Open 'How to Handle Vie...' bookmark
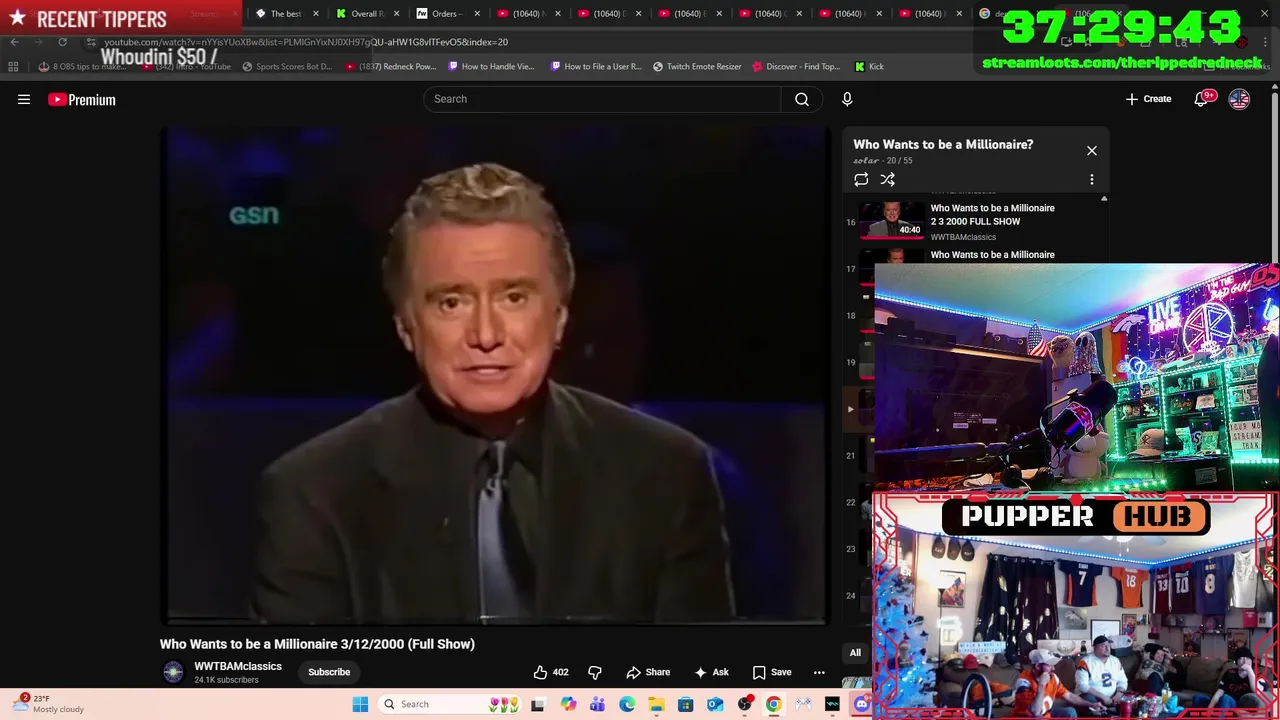The image size is (1280, 720). coord(491,67)
